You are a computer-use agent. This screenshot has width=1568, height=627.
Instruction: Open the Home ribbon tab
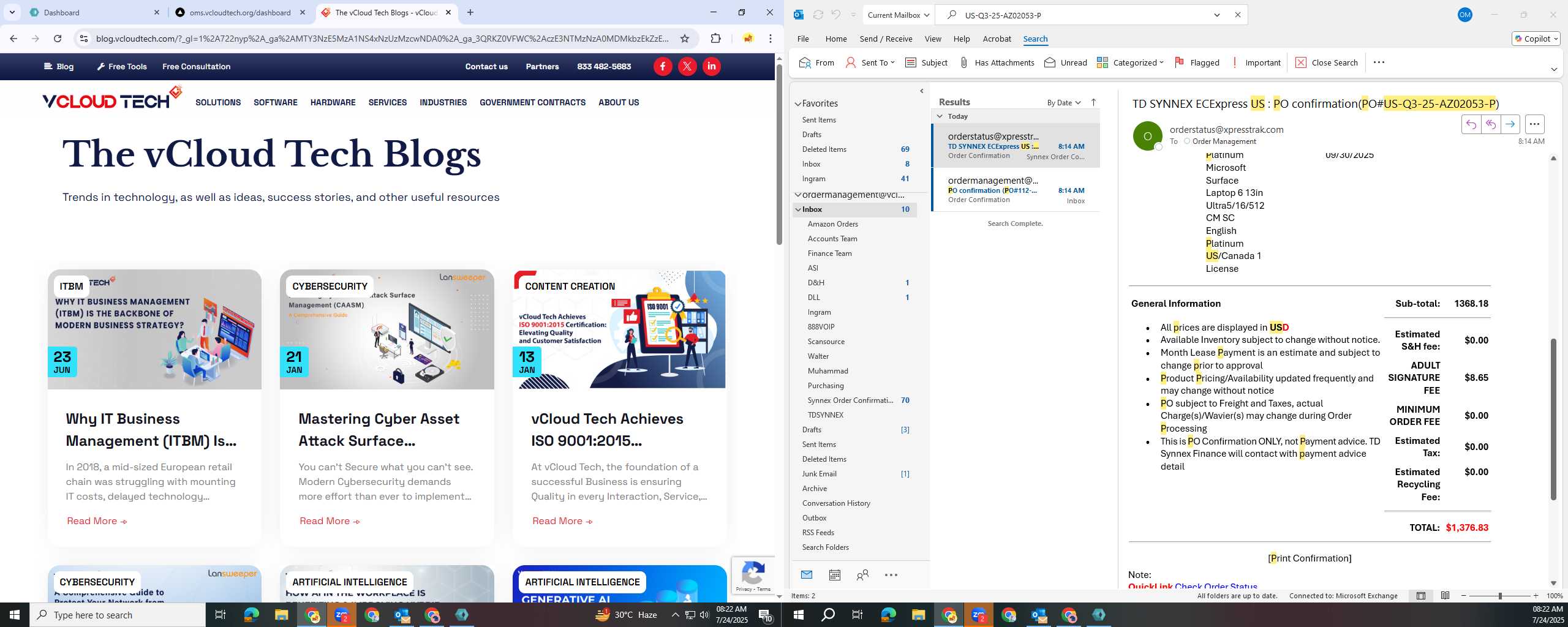(x=836, y=39)
